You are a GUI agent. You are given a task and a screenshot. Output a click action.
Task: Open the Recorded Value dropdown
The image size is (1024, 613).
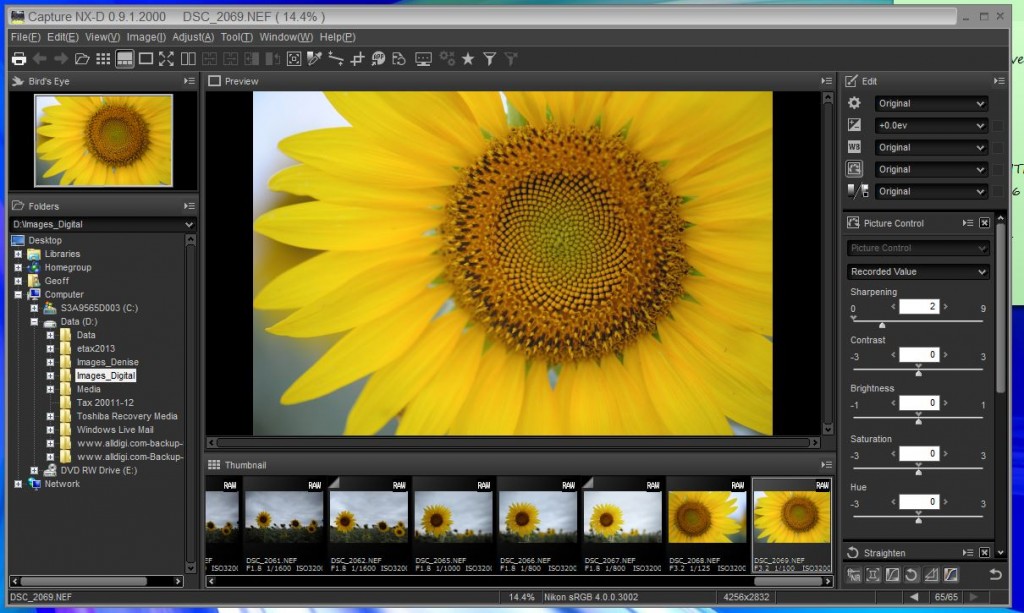pos(917,272)
